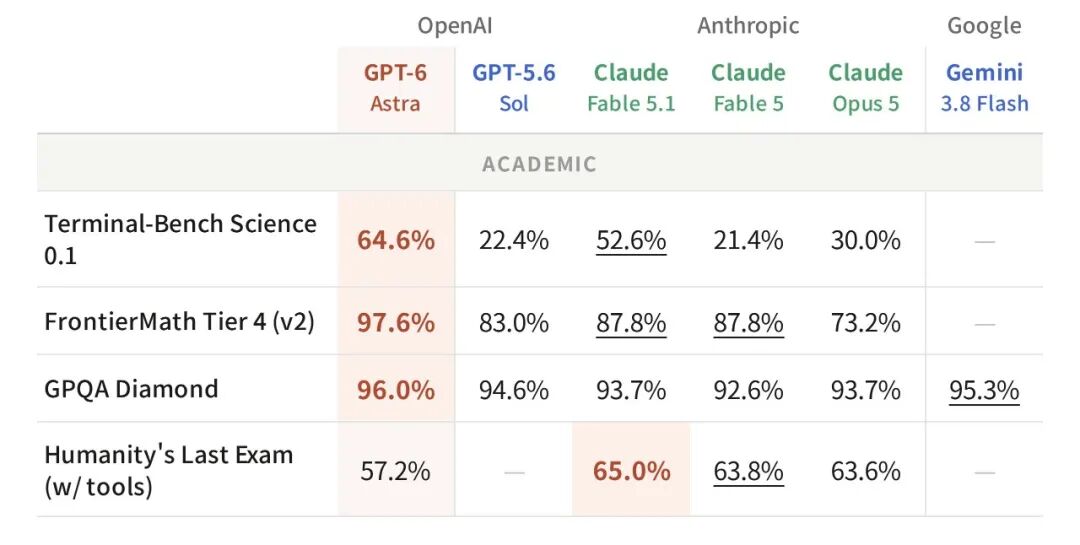Image resolution: width=1080 pixels, height=545 pixels.
Task: Select the highlighted 97.6% FrontierMath score
Action: (395, 322)
